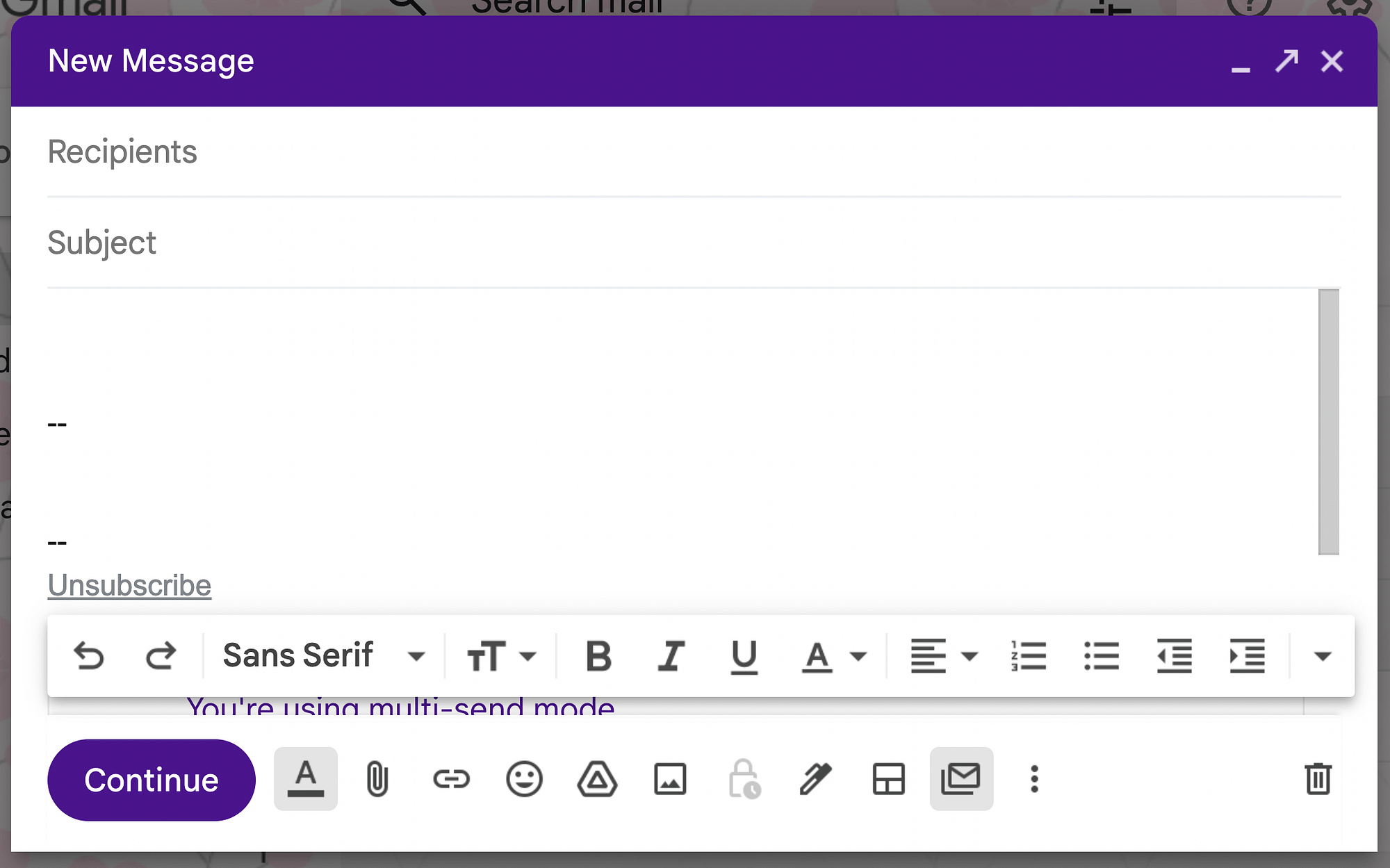This screenshot has width=1390, height=868.
Task: Click the Insert image icon
Action: coord(670,779)
